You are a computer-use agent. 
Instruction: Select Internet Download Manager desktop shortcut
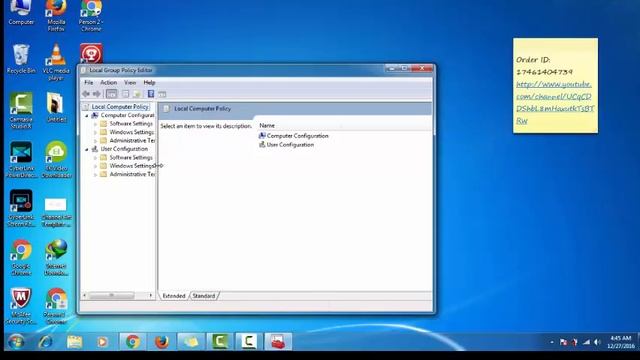[56, 258]
